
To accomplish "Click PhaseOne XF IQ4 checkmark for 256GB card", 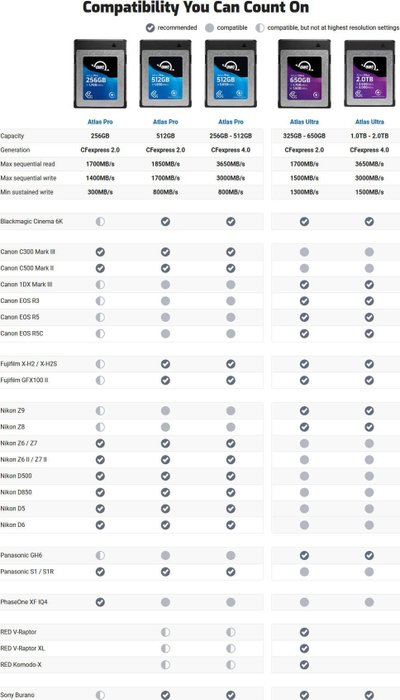I will click(x=100, y=602).
